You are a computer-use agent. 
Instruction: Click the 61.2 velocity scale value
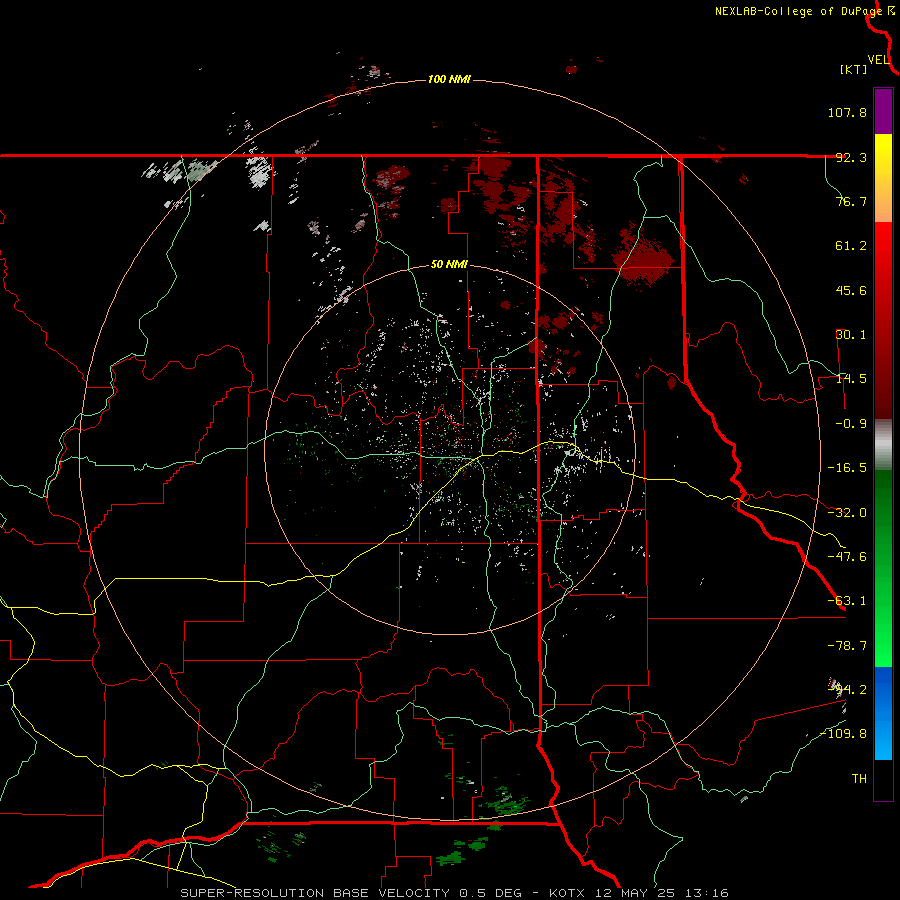(851, 246)
